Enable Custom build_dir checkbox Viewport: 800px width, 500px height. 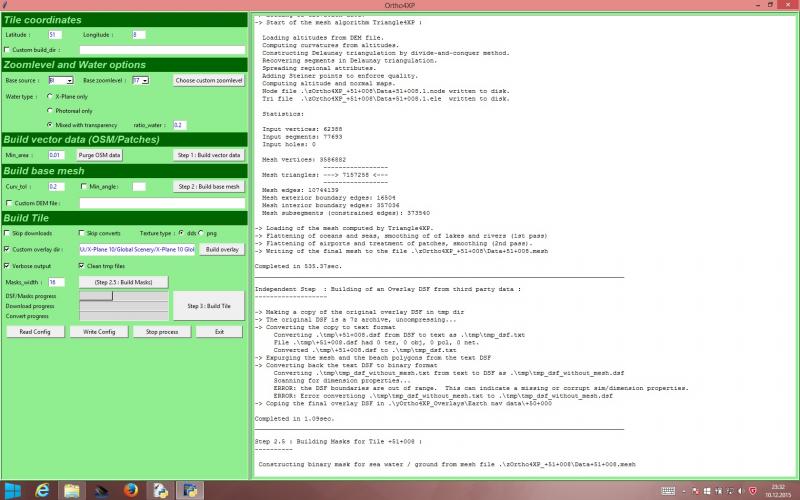click(x=7, y=50)
